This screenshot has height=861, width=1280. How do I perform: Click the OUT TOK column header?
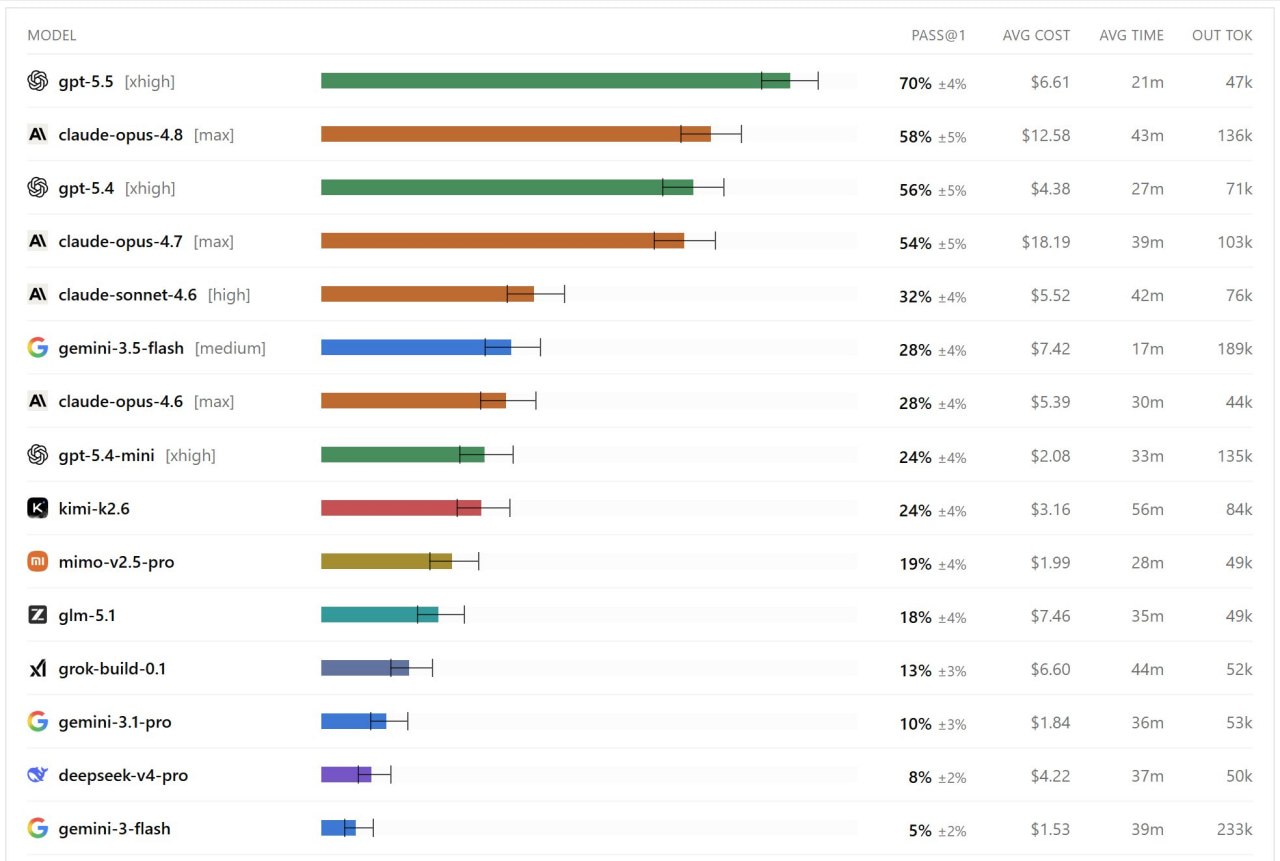1222,35
